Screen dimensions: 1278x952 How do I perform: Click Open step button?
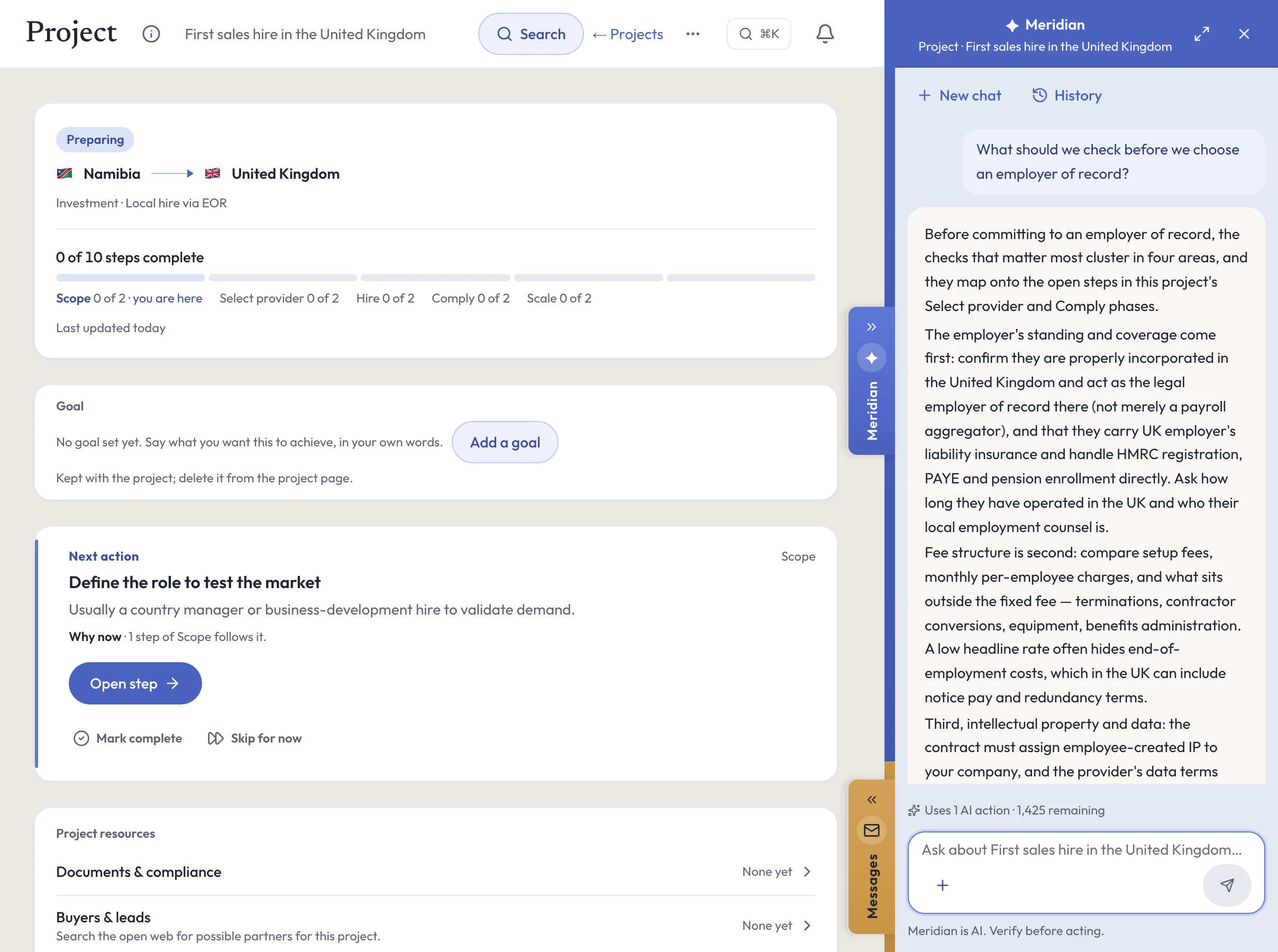(135, 683)
